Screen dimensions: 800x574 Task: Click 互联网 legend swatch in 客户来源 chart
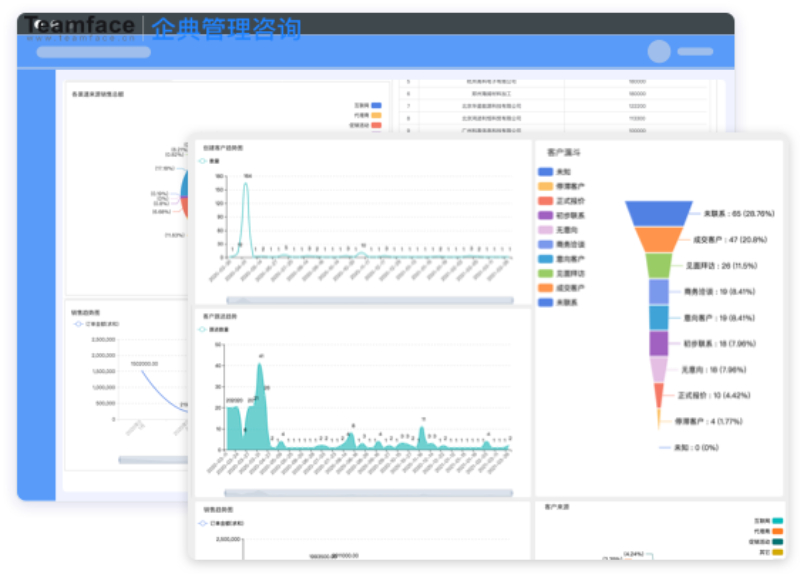coord(777,520)
